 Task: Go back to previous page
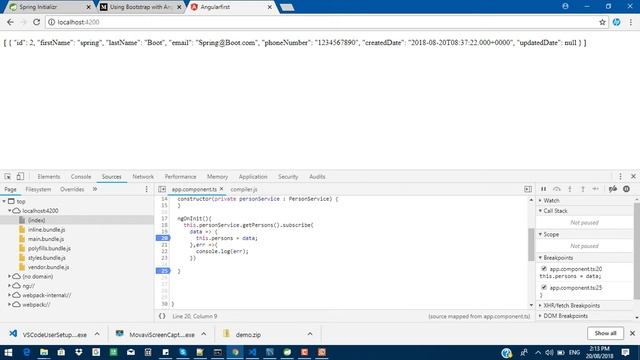click(x=10, y=22)
